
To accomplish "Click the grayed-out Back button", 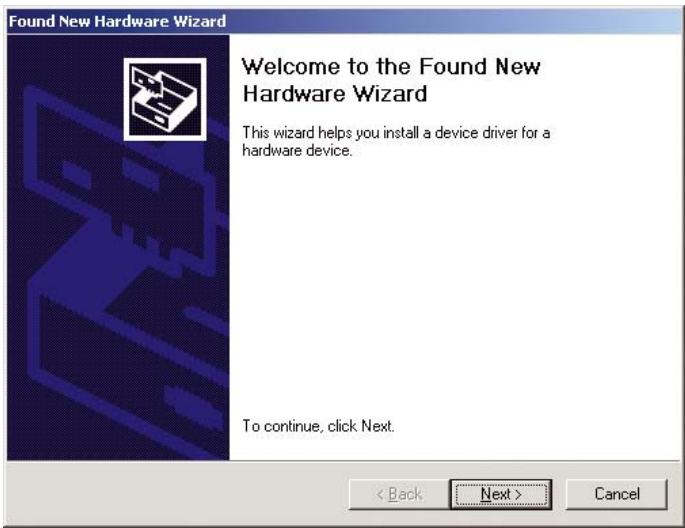I will click(399, 494).
